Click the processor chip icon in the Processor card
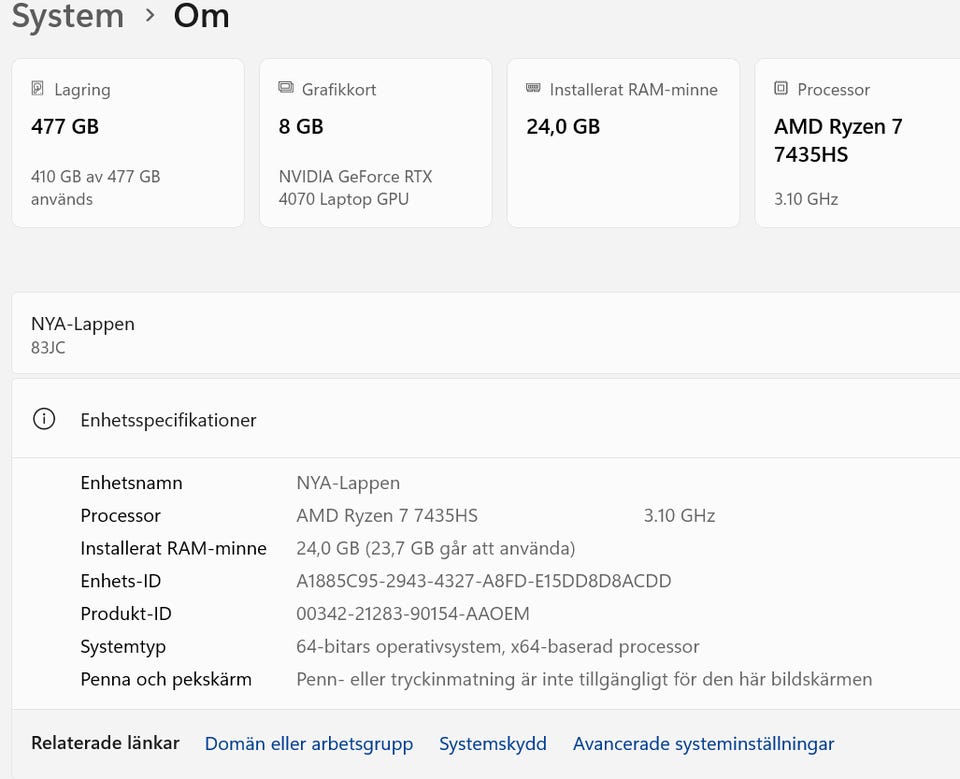The width and height of the screenshot is (960, 779). [781, 89]
